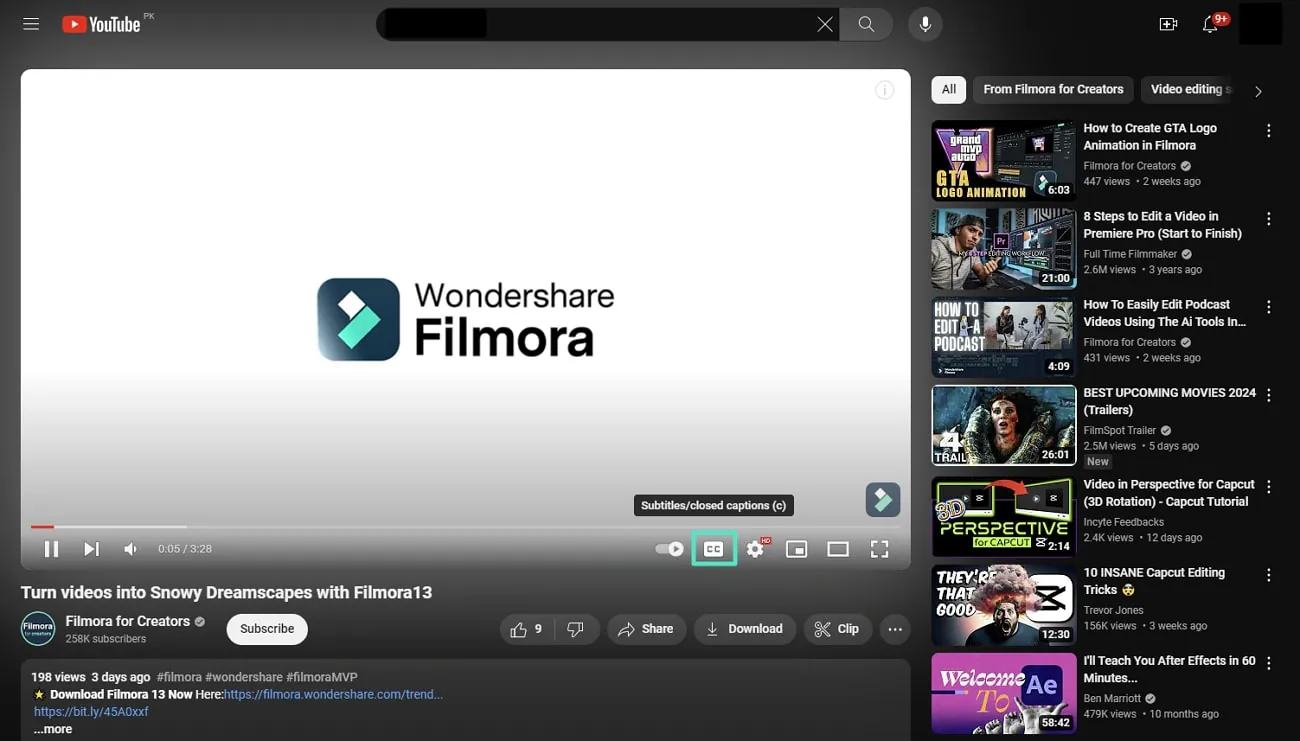This screenshot has width=1300, height=741.
Task: Click the #filmoraMVP hashtag
Action: pyautogui.click(x=322, y=677)
